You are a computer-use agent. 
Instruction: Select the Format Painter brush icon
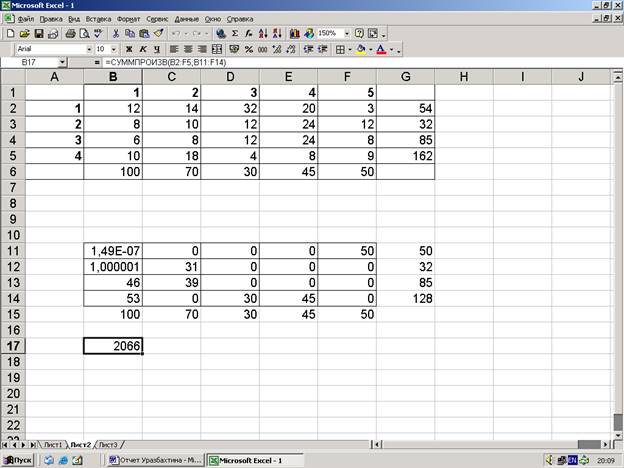pos(158,34)
